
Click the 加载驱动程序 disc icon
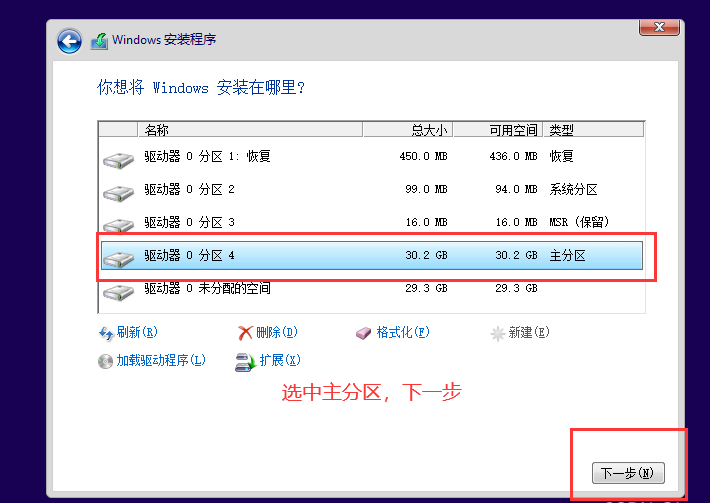(x=105, y=361)
